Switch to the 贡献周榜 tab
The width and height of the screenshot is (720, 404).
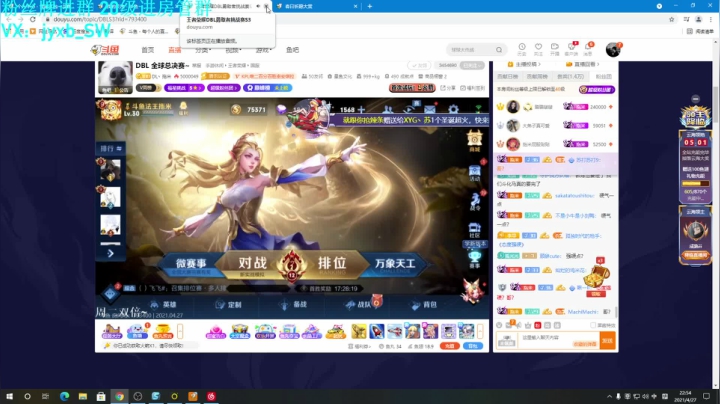pos(537,77)
